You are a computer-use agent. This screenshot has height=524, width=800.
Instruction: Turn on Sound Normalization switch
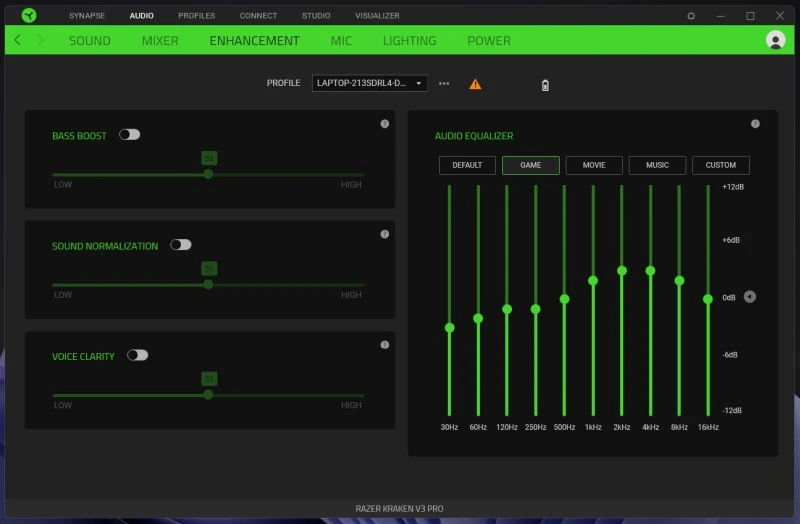(180, 244)
